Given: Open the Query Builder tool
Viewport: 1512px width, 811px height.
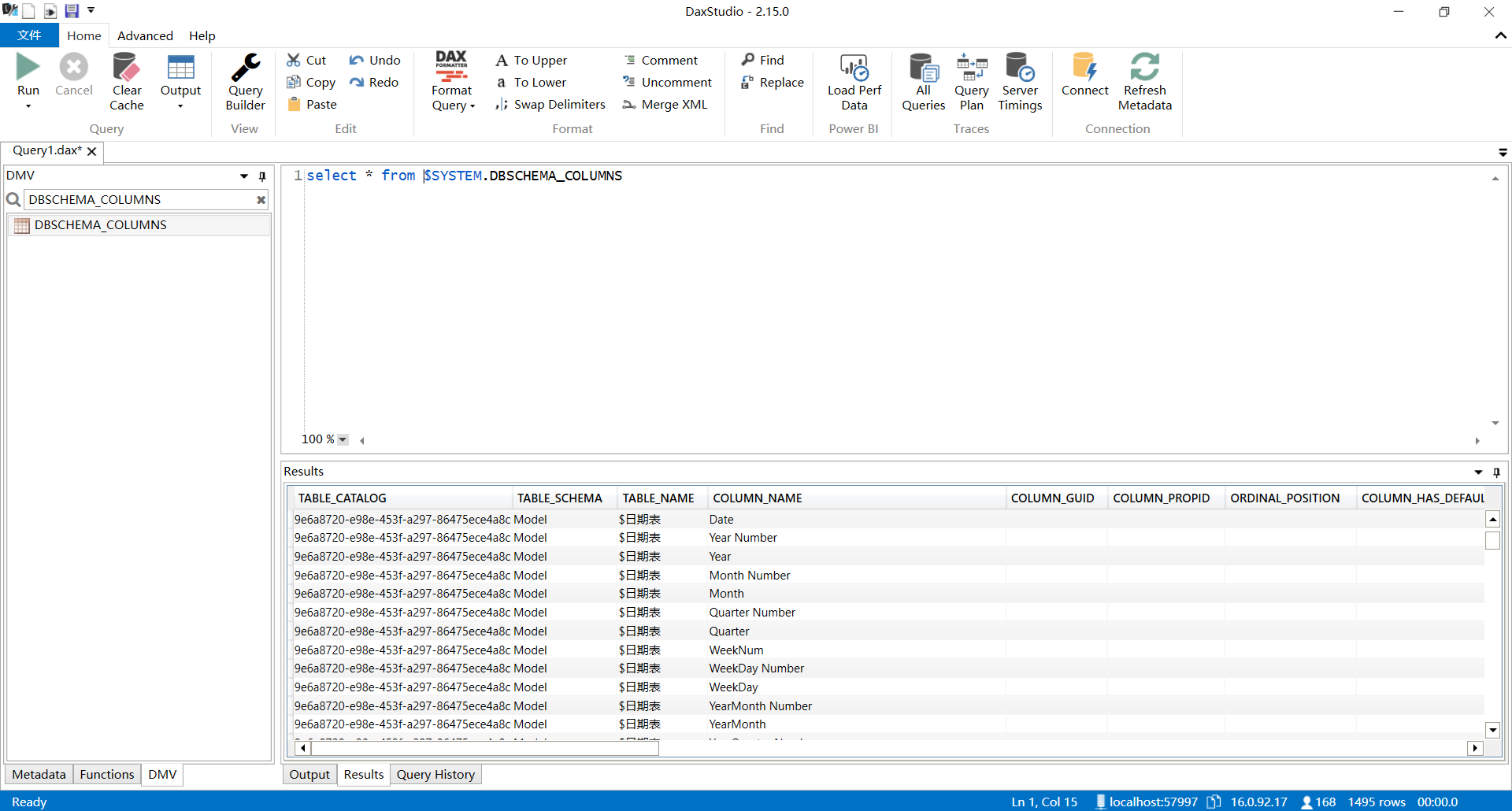Looking at the screenshot, I should [245, 69].
